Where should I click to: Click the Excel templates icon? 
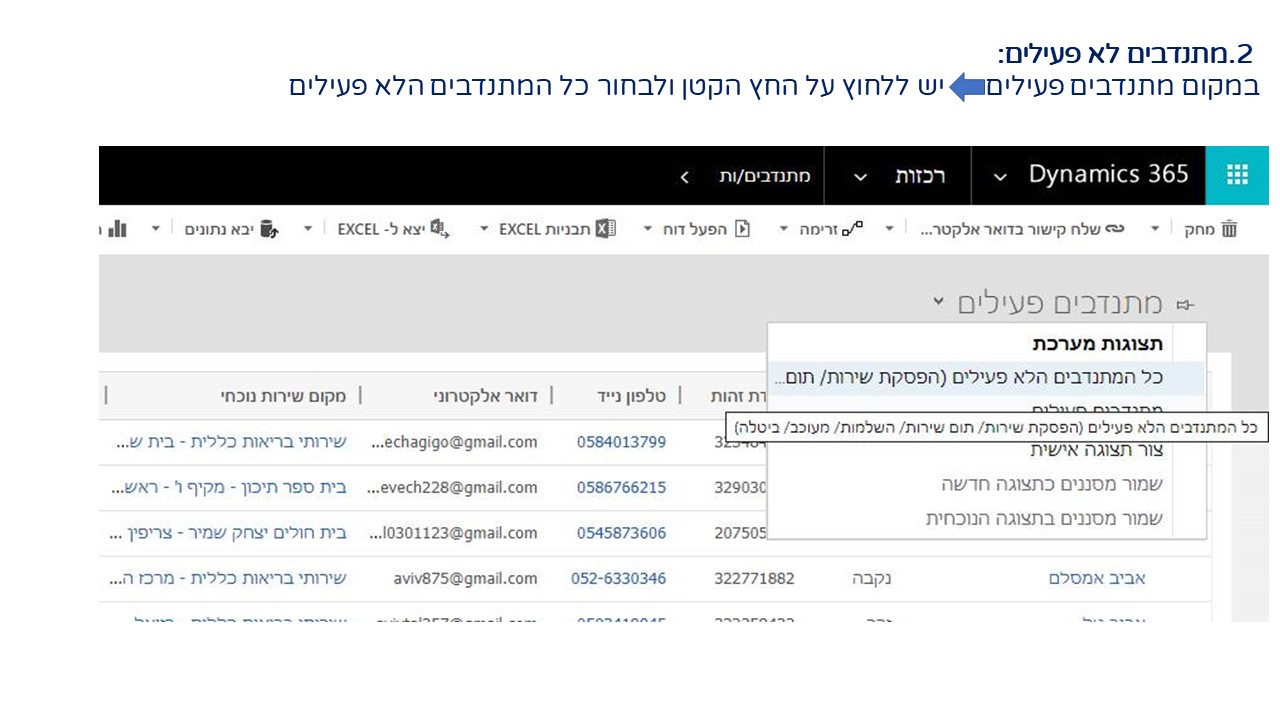click(605, 229)
